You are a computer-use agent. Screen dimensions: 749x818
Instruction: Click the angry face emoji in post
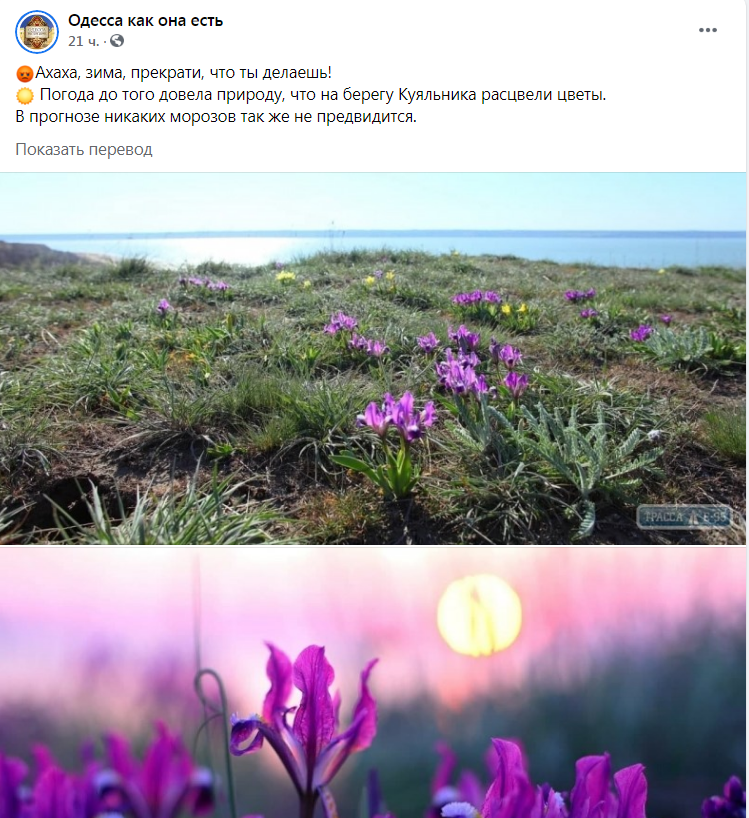point(25,74)
